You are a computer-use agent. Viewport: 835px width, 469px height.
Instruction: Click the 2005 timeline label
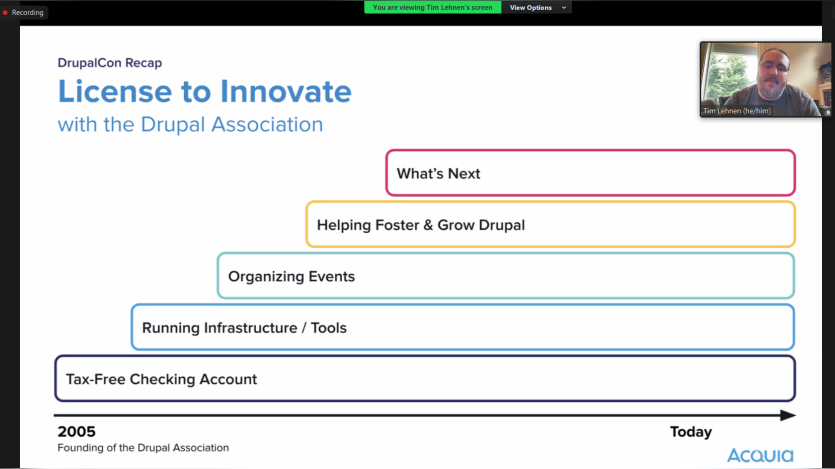77,431
